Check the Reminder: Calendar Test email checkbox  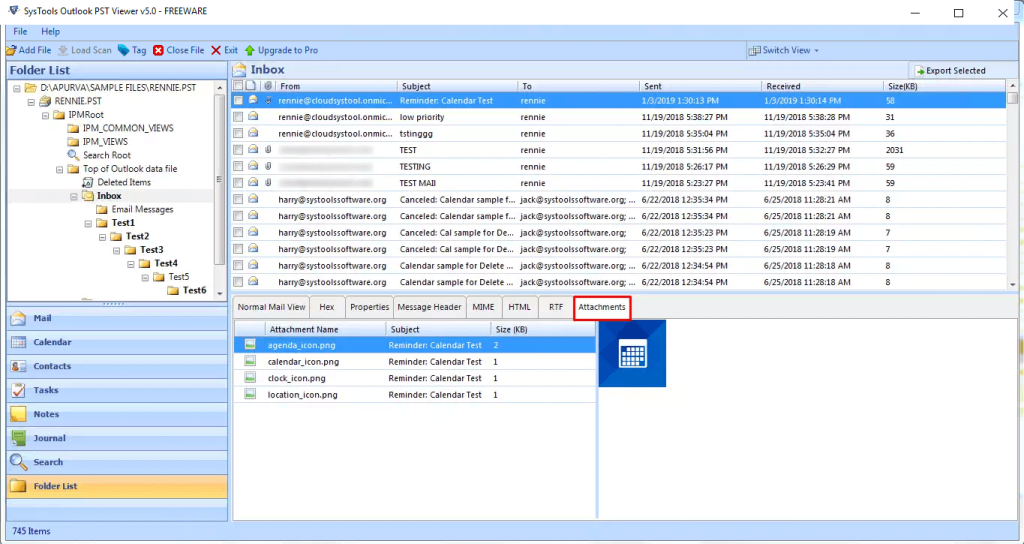coord(238,101)
